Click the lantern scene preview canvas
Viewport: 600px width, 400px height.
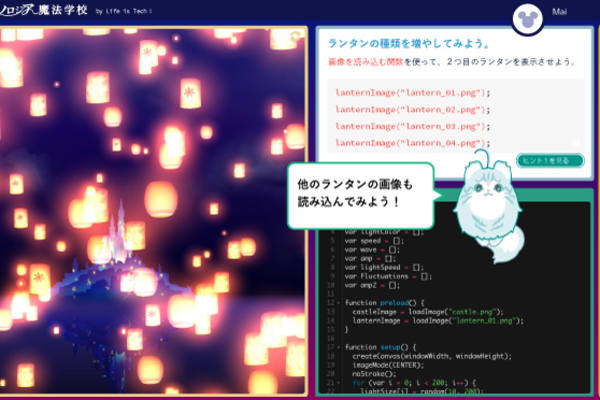click(153, 211)
